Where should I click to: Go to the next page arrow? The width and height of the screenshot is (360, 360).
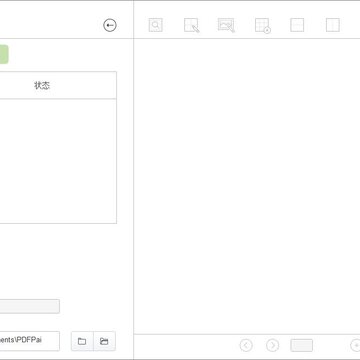point(272,345)
